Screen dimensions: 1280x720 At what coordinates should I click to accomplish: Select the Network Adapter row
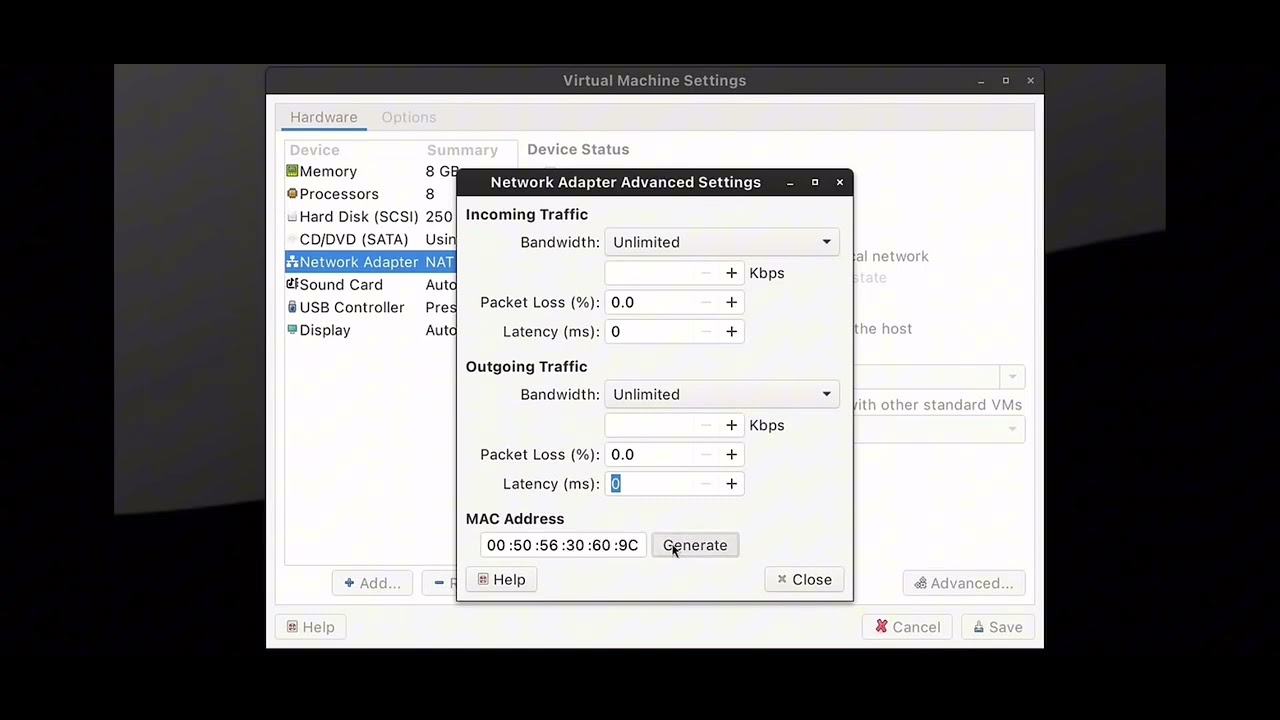tap(370, 262)
